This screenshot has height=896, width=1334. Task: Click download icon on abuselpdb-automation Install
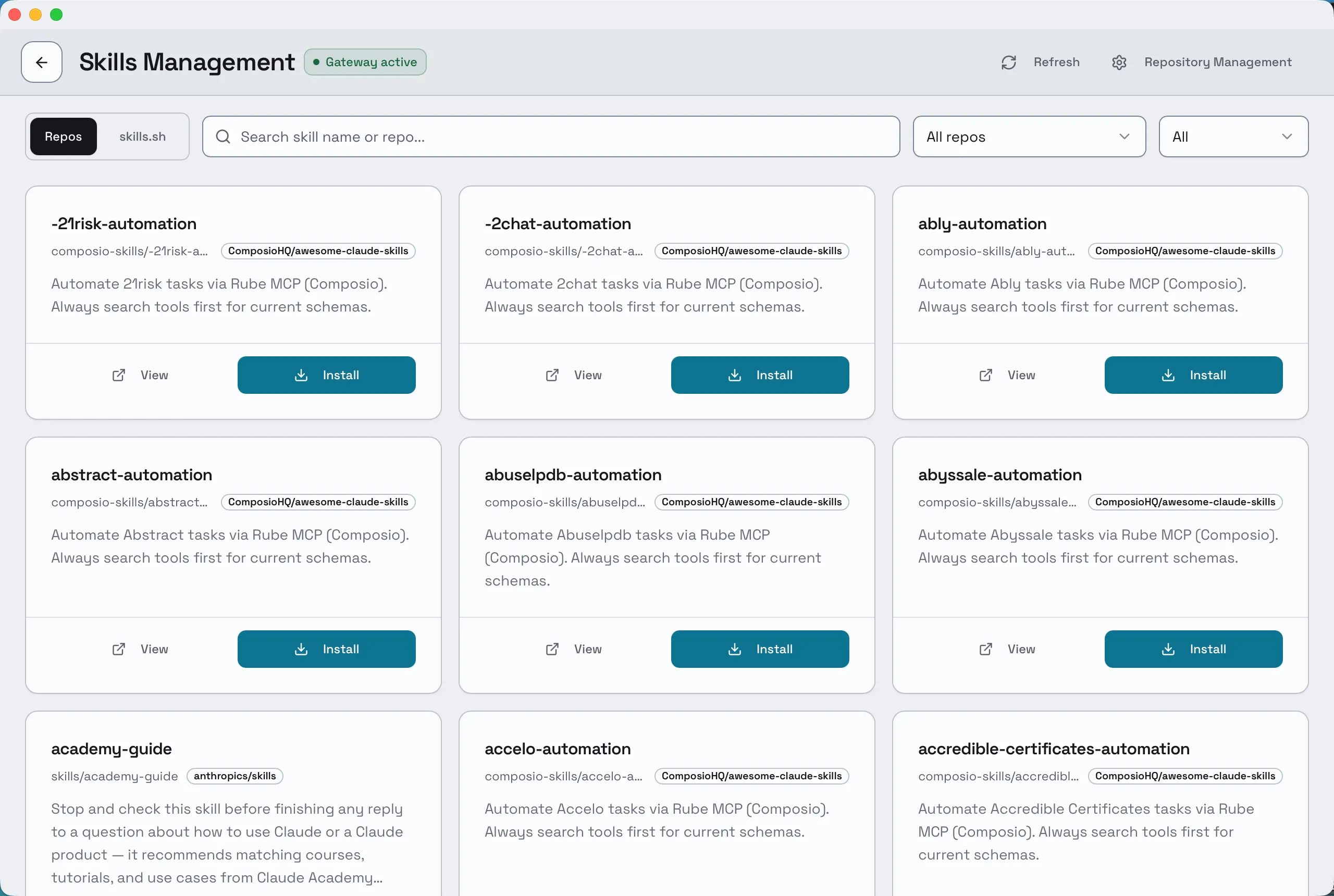click(735, 649)
